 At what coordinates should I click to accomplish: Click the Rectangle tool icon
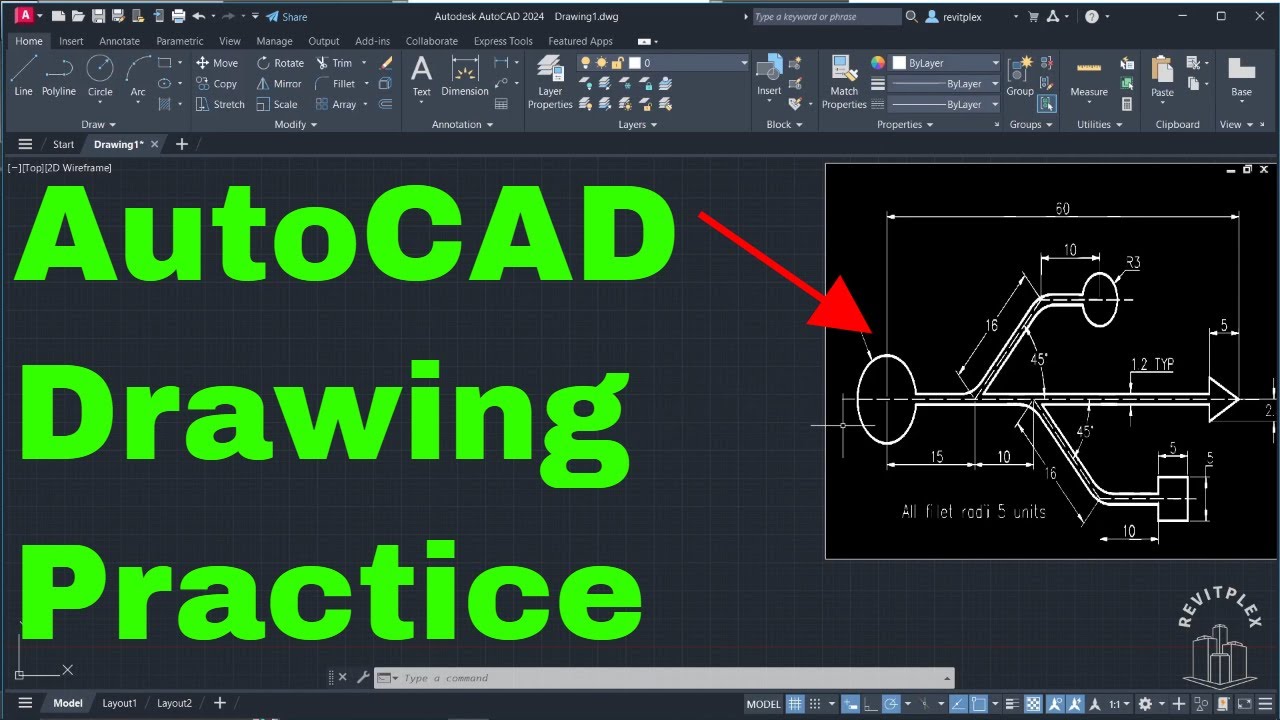(x=165, y=63)
